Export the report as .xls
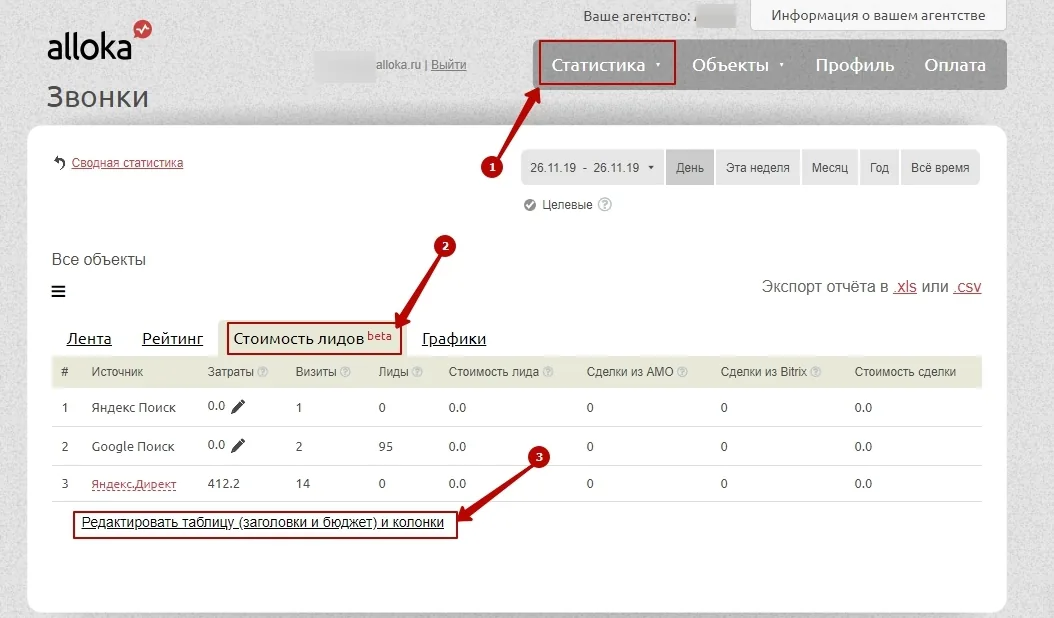1054x618 pixels. 905,286
